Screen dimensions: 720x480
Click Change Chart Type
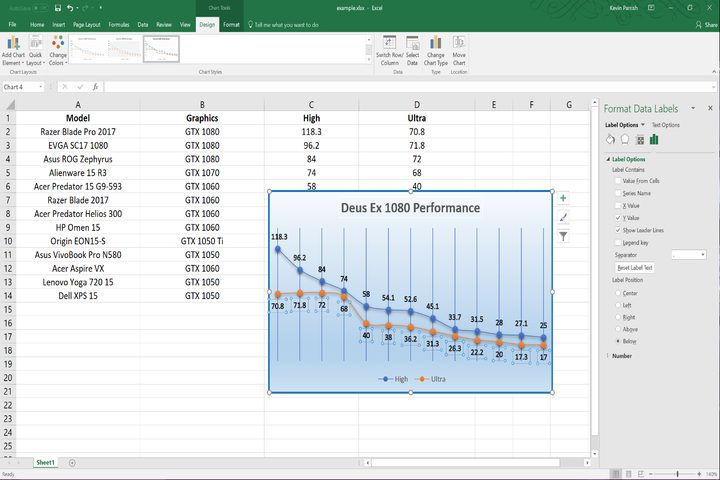tap(435, 51)
